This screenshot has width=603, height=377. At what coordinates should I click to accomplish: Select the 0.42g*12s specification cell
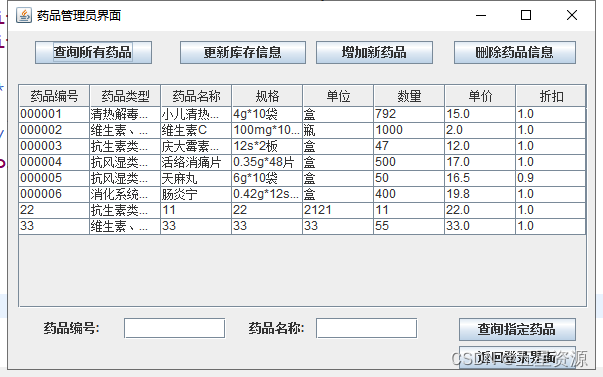click(x=267, y=194)
